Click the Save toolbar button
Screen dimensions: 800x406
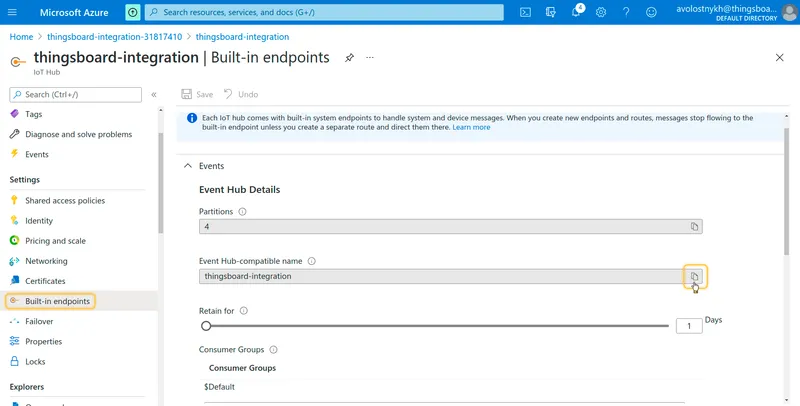(x=197, y=94)
